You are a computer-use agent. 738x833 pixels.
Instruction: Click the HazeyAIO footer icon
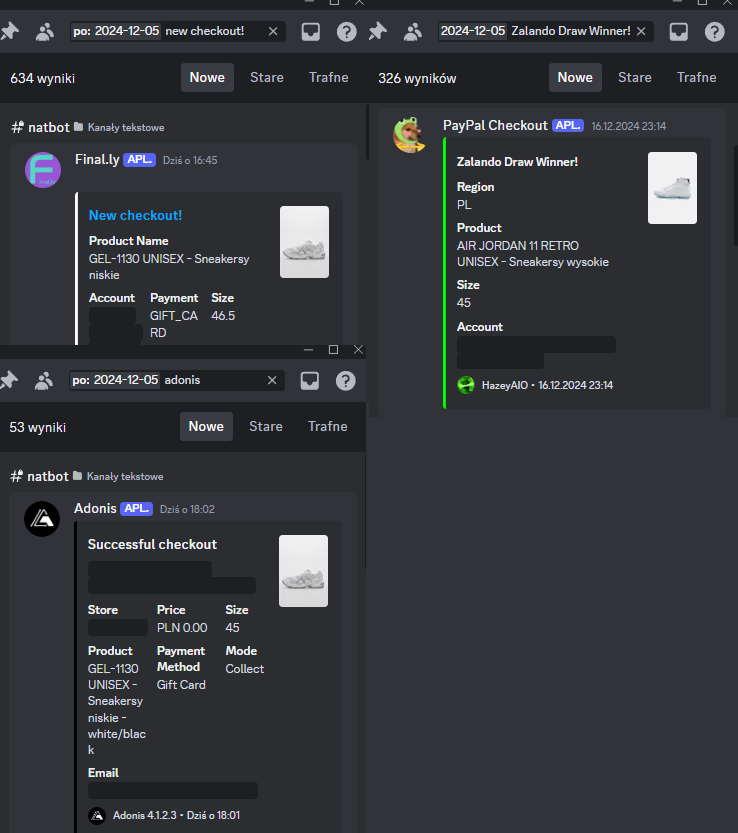pos(466,385)
